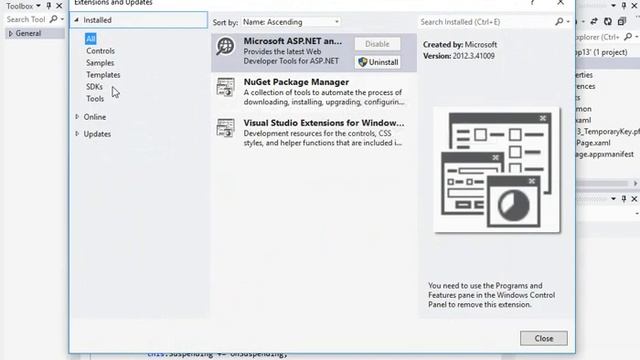This screenshot has height=360, width=640.
Task: Click the NuGet Package Manager icon
Action: point(225,87)
